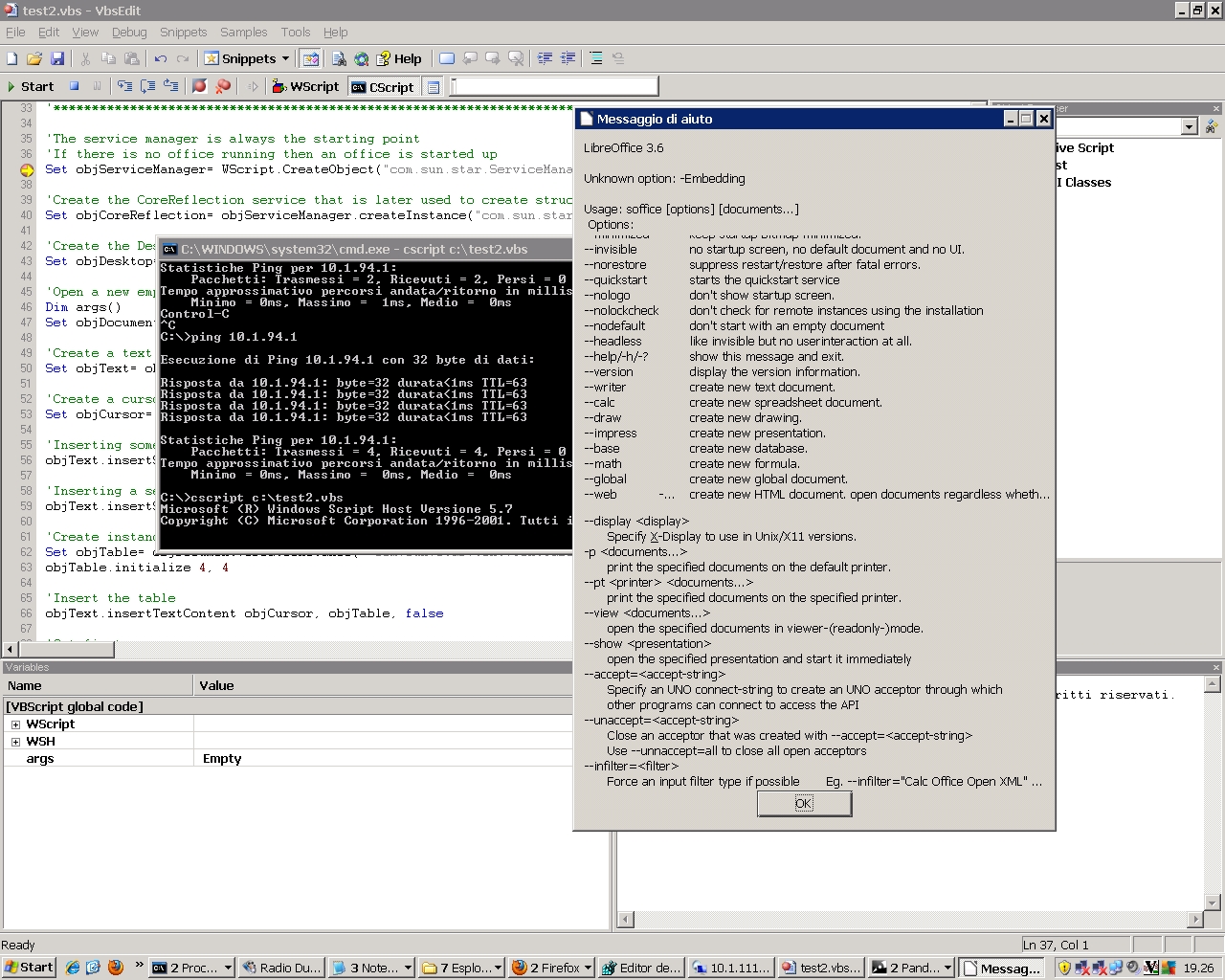Open the Debug menu
The width and height of the screenshot is (1225, 980).
pos(129,32)
